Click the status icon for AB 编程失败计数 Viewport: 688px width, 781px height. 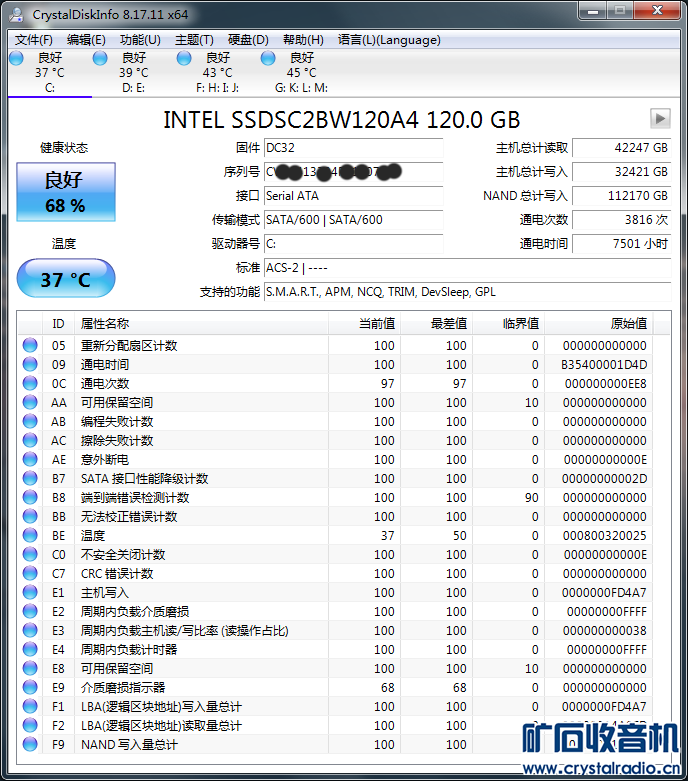[x=30, y=421]
